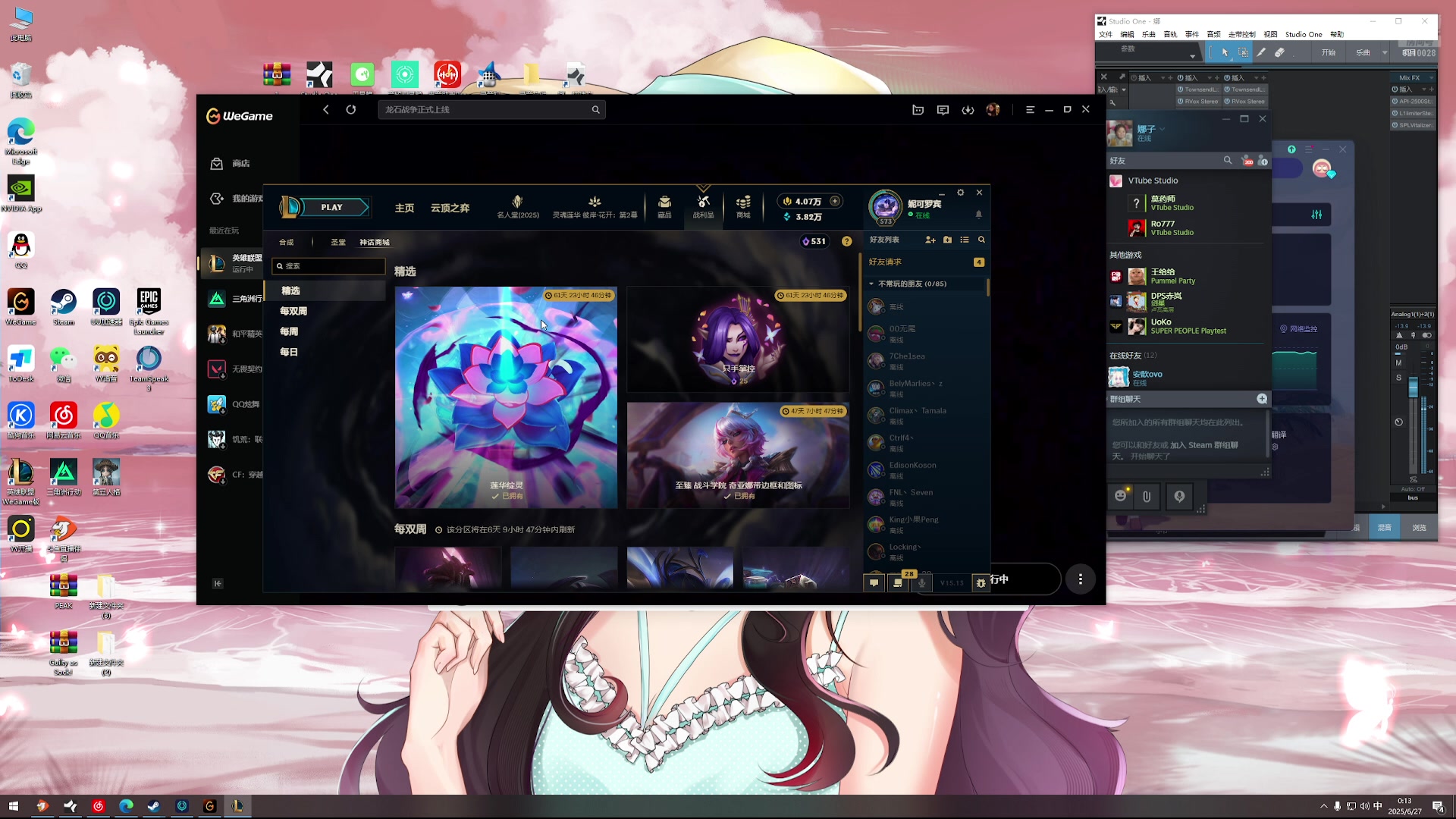Open 走带控制 menu in Studio One
Image resolution: width=1456 pixels, height=819 pixels.
(x=1242, y=35)
